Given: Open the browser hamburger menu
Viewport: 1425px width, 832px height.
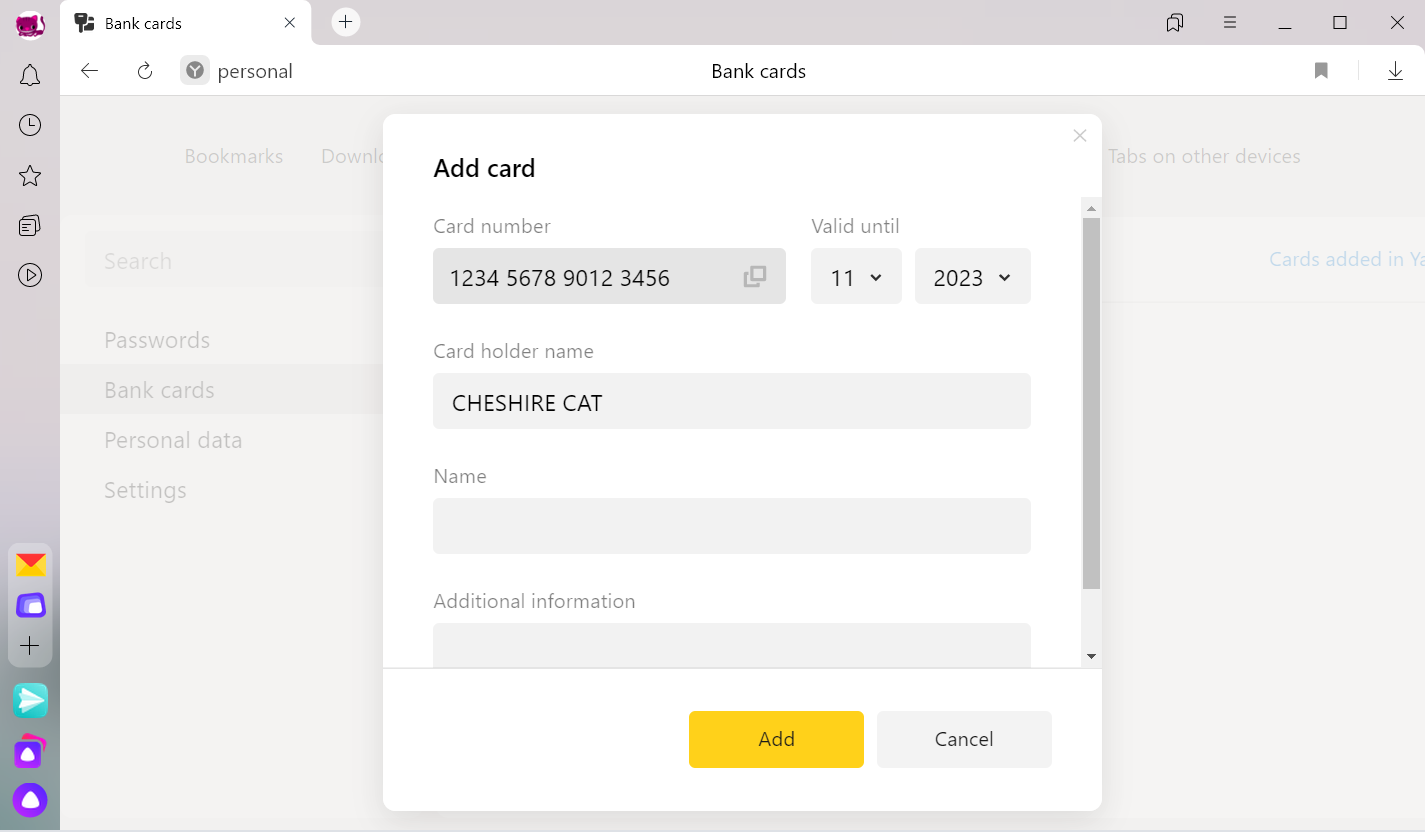Looking at the screenshot, I should [x=1230, y=22].
